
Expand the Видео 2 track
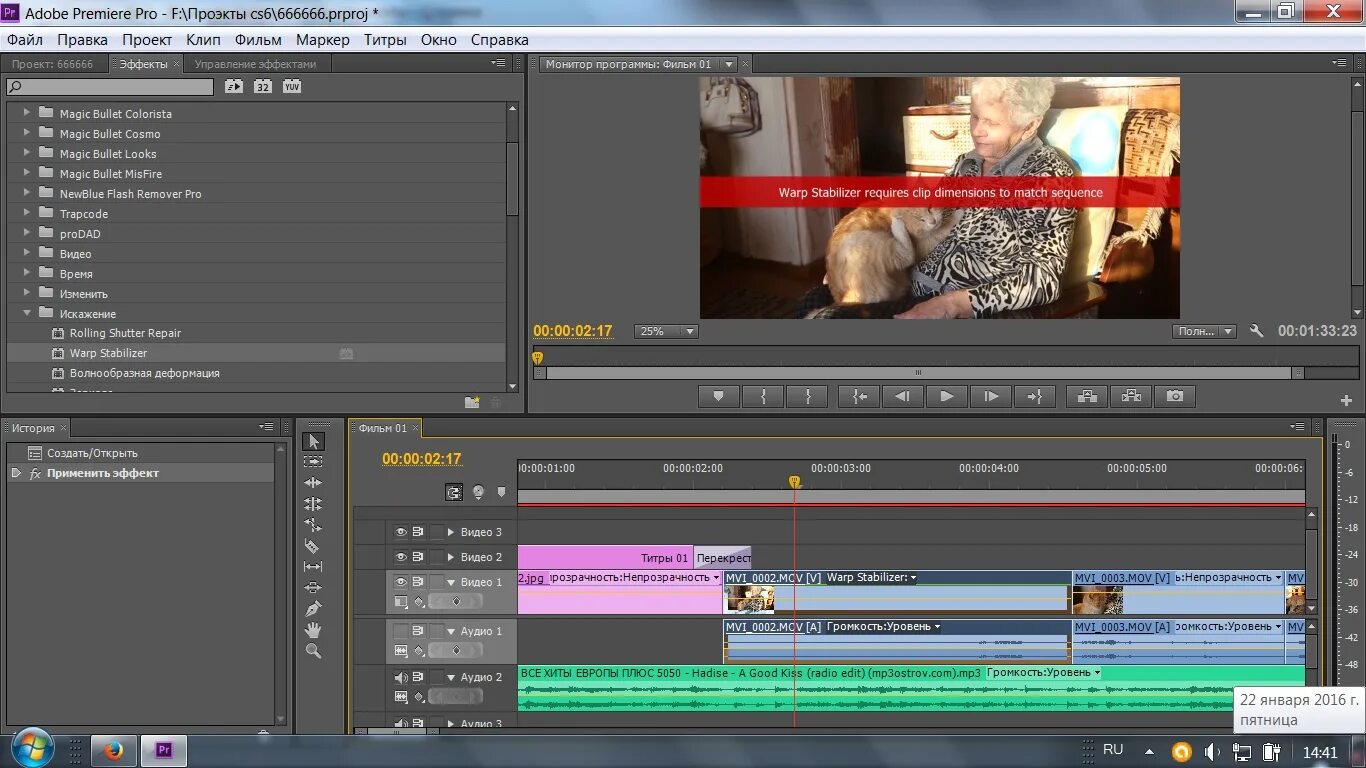click(451, 557)
